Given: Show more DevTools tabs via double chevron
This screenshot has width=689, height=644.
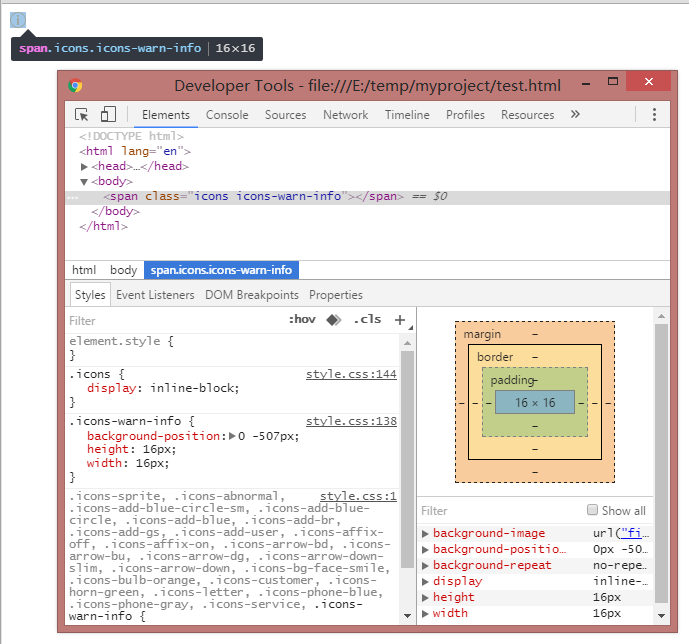Looking at the screenshot, I should pyautogui.click(x=575, y=115).
